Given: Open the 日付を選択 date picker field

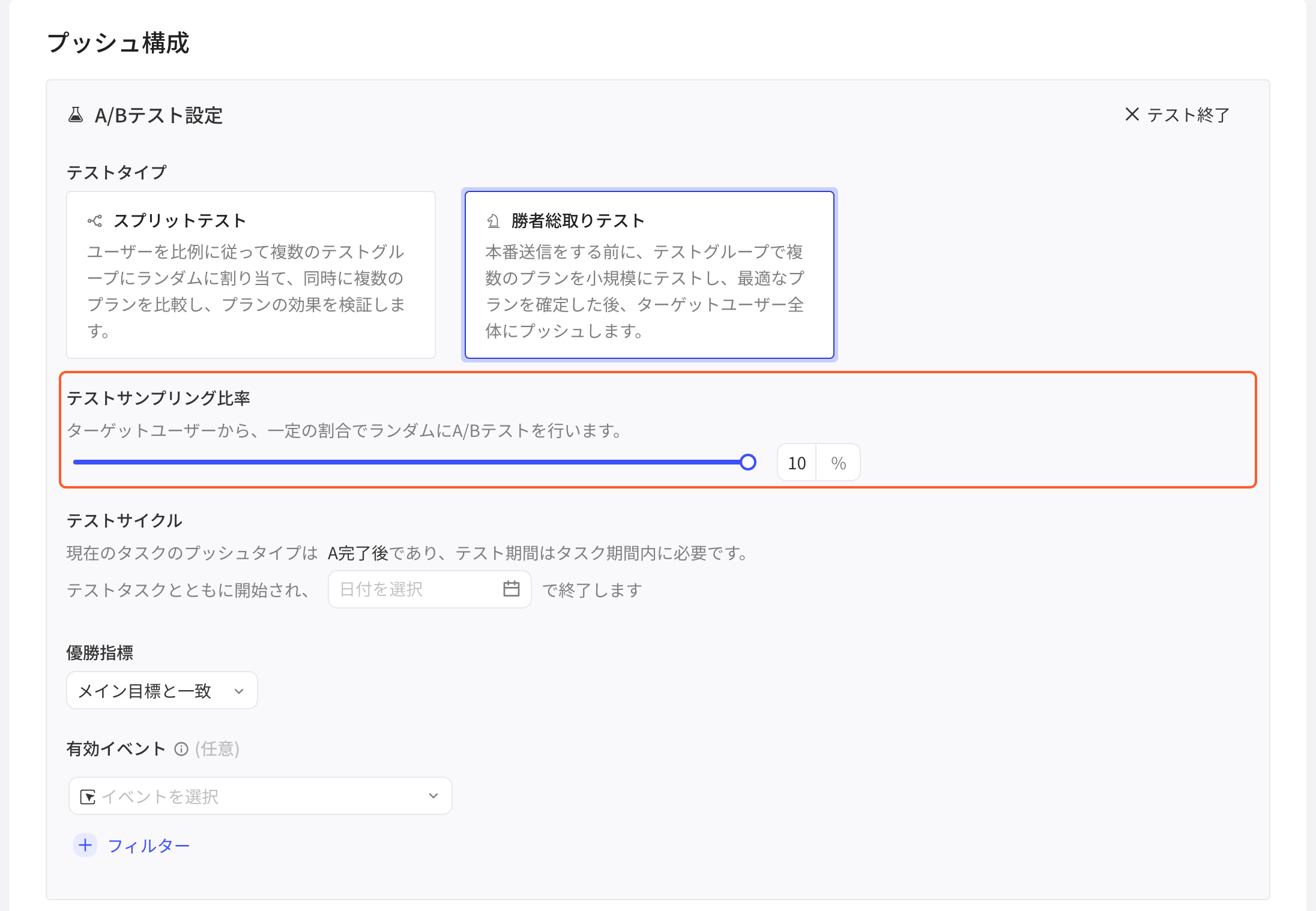Looking at the screenshot, I should pyautogui.click(x=430, y=589).
